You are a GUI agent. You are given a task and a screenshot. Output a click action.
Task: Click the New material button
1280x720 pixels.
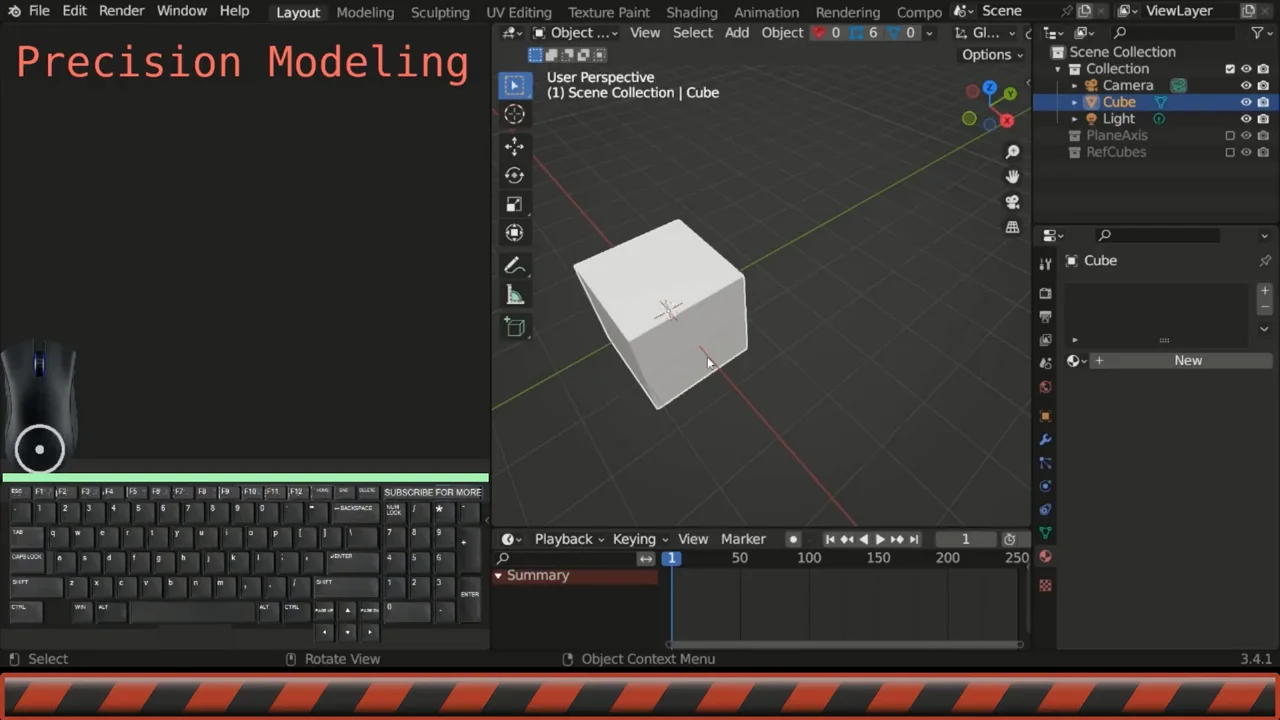[x=1187, y=360]
